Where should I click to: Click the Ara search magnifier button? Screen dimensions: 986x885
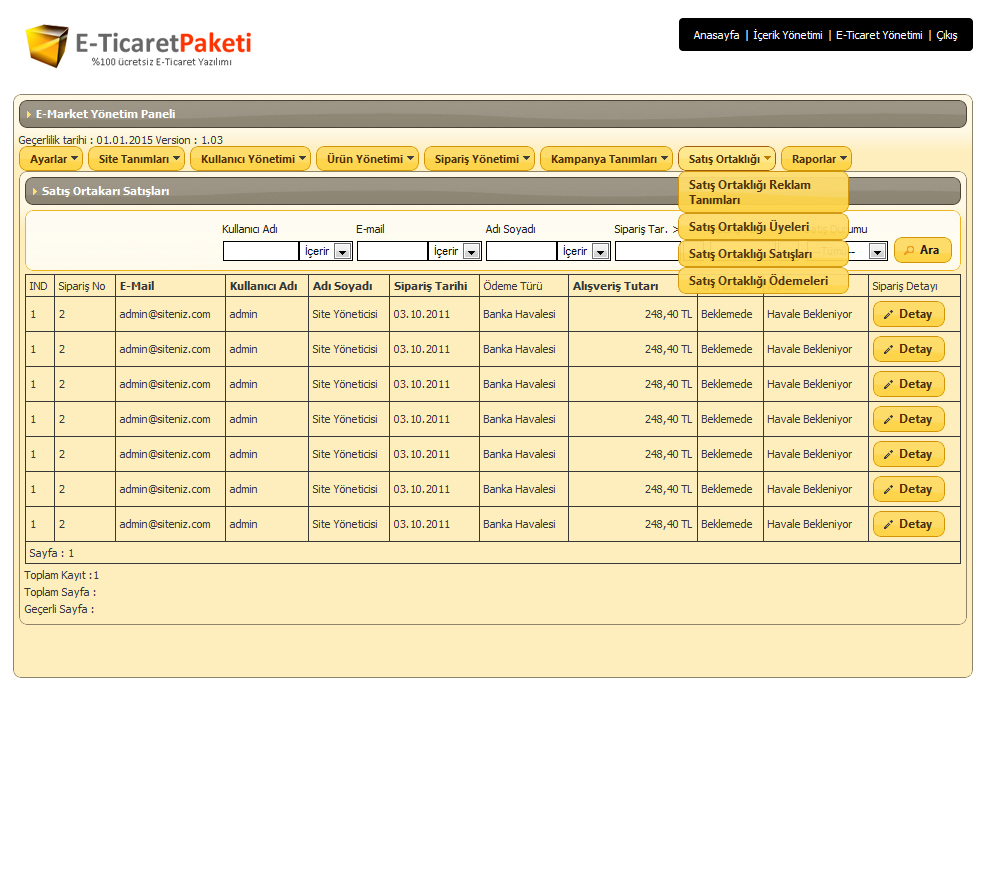pyautogui.click(x=922, y=250)
